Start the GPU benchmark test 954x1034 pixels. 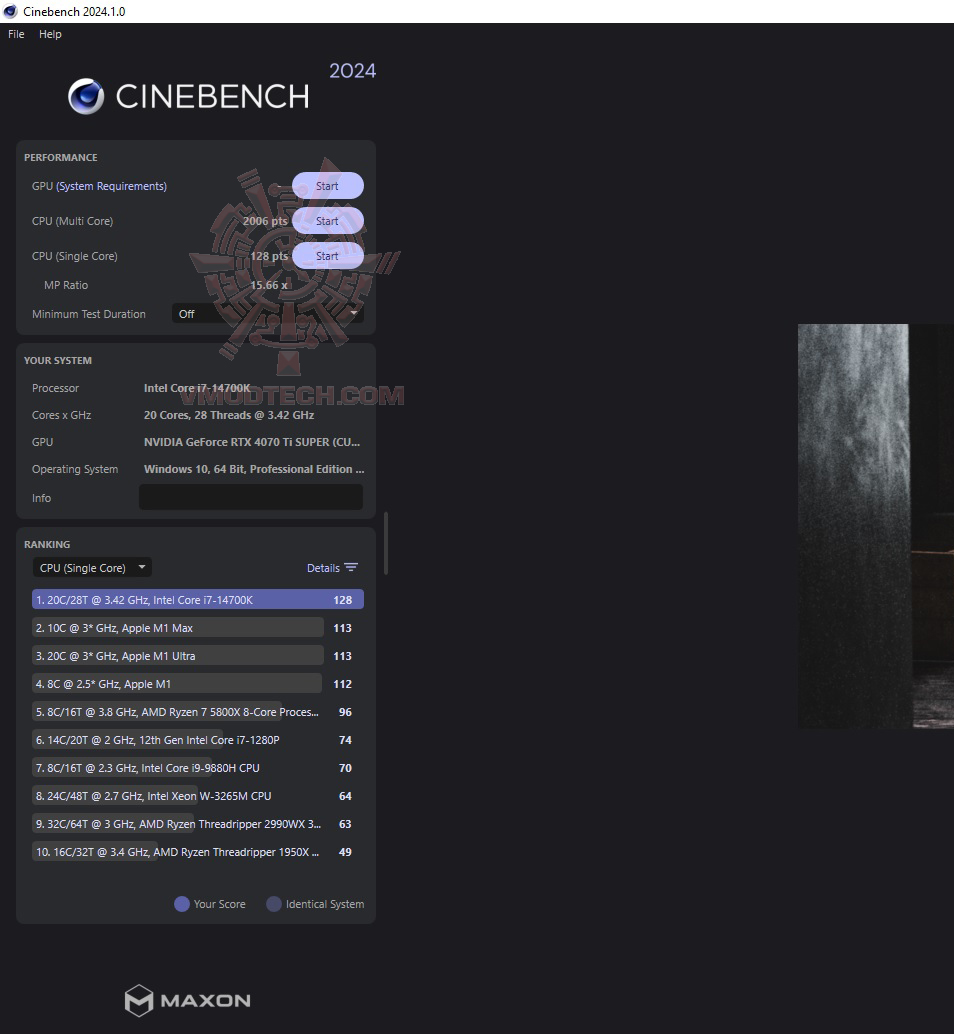coord(328,186)
